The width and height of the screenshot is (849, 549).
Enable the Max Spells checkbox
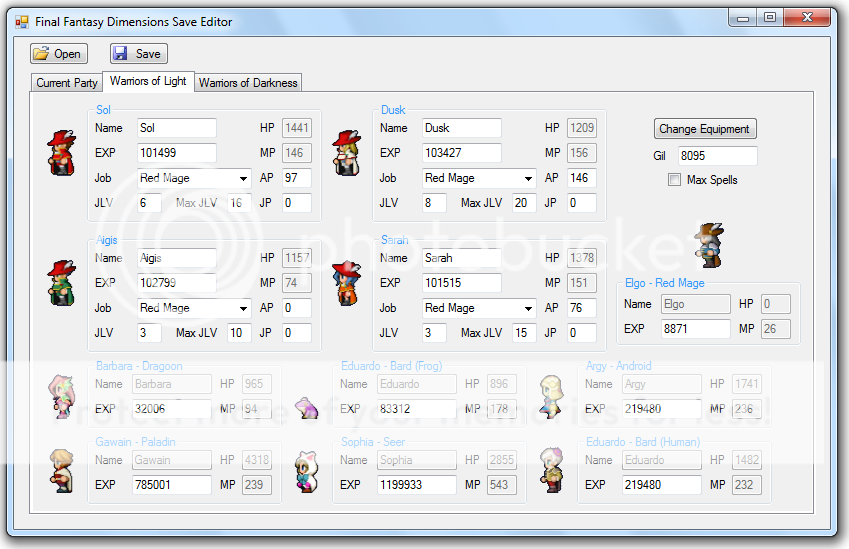tap(675, 180)
